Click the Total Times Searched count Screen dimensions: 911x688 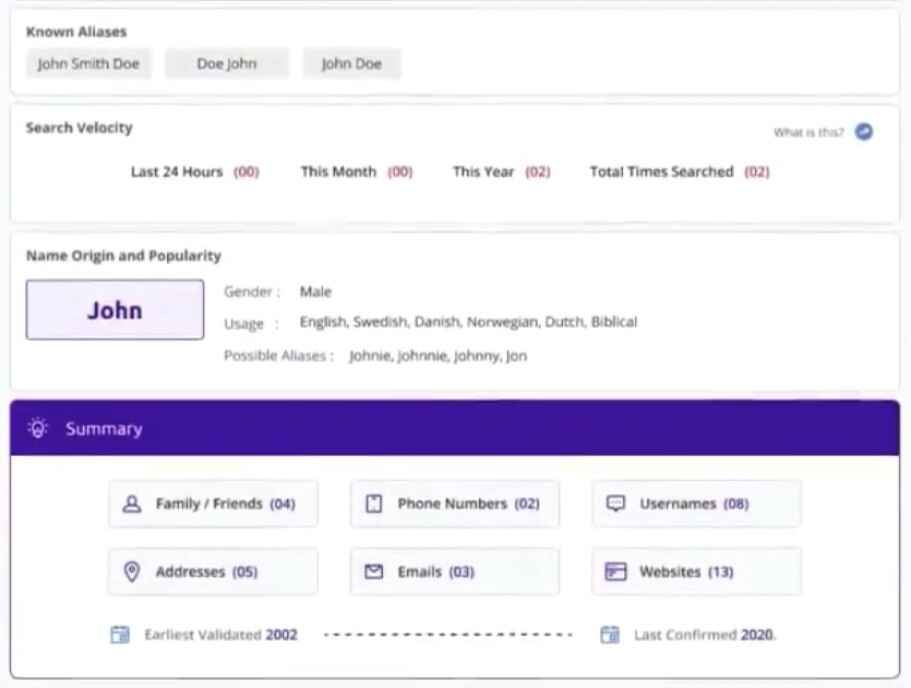click(757, 172)
